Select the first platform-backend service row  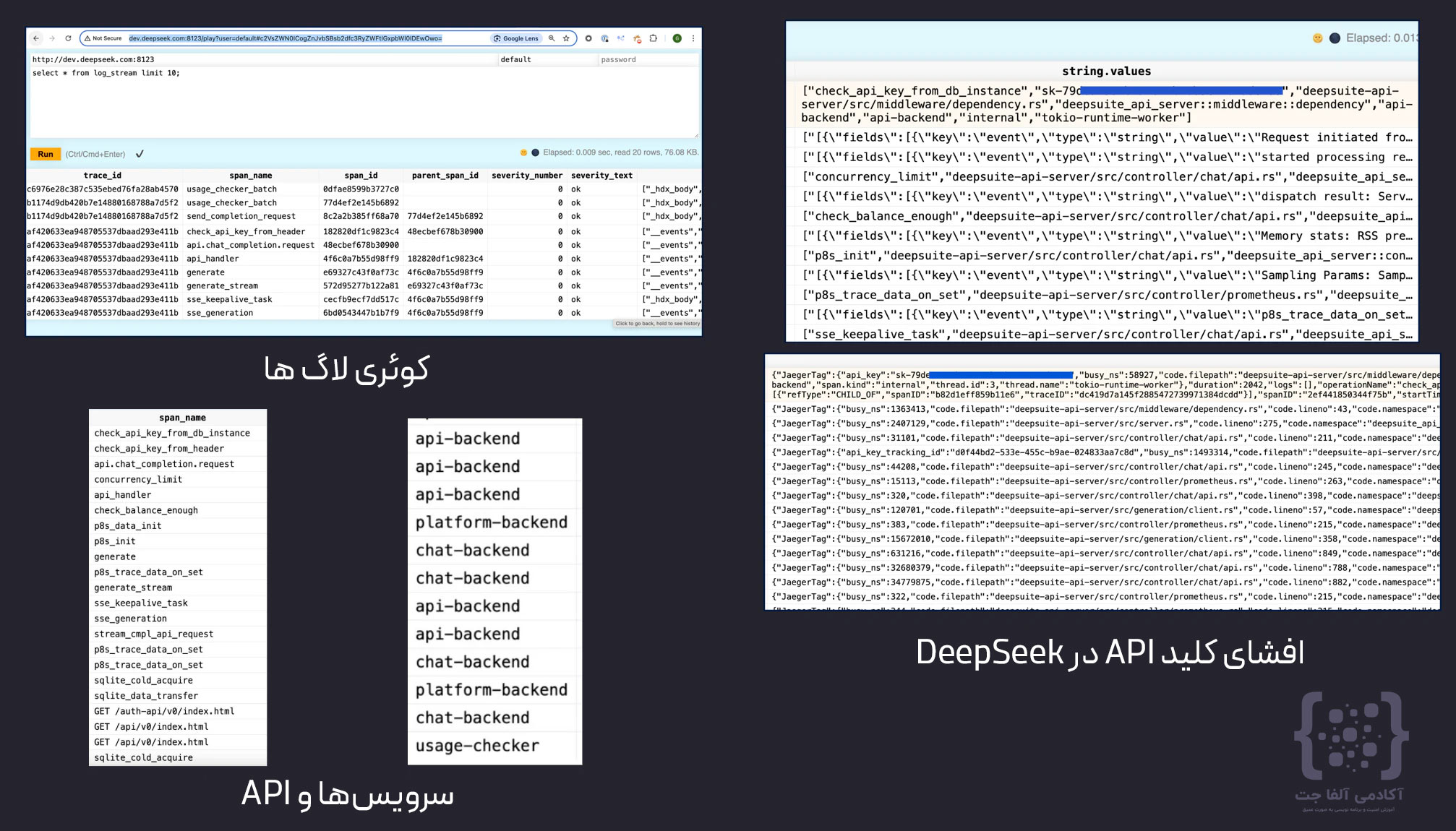click(x=494, y=522)
